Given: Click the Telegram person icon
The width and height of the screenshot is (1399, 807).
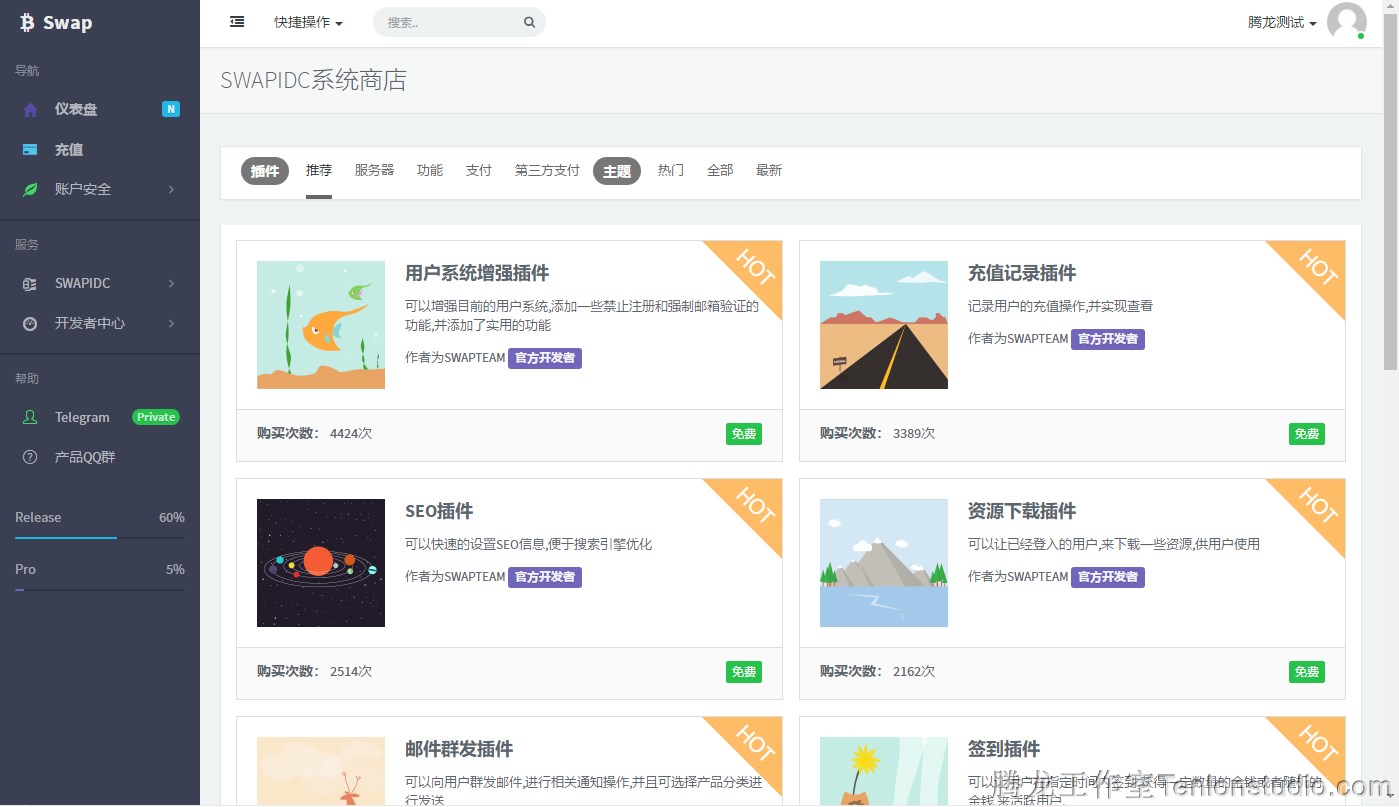Looking at the screenshot, I should pyautogui.click(x=30, y=417).
